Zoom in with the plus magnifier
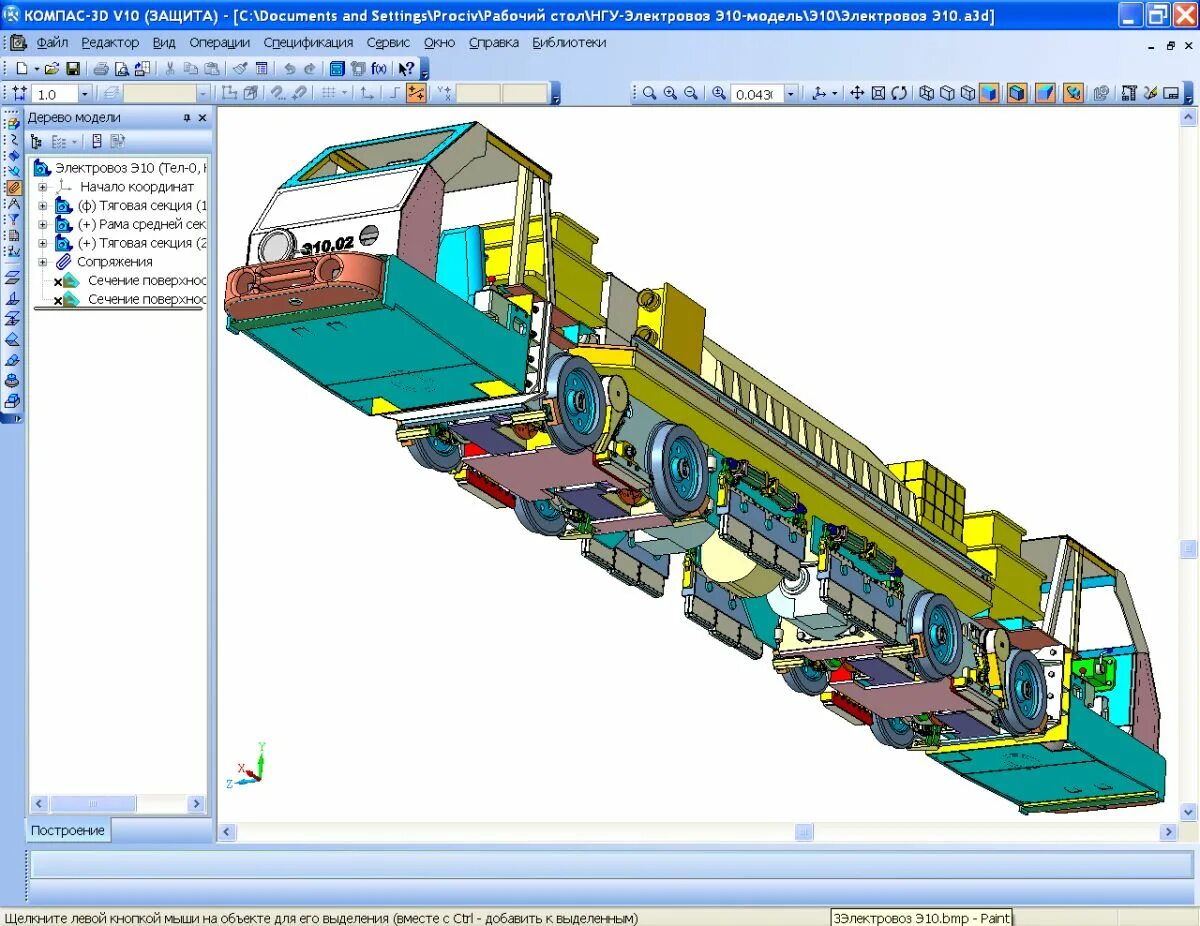Screen dimensions: 1200x926 point(670,93)
